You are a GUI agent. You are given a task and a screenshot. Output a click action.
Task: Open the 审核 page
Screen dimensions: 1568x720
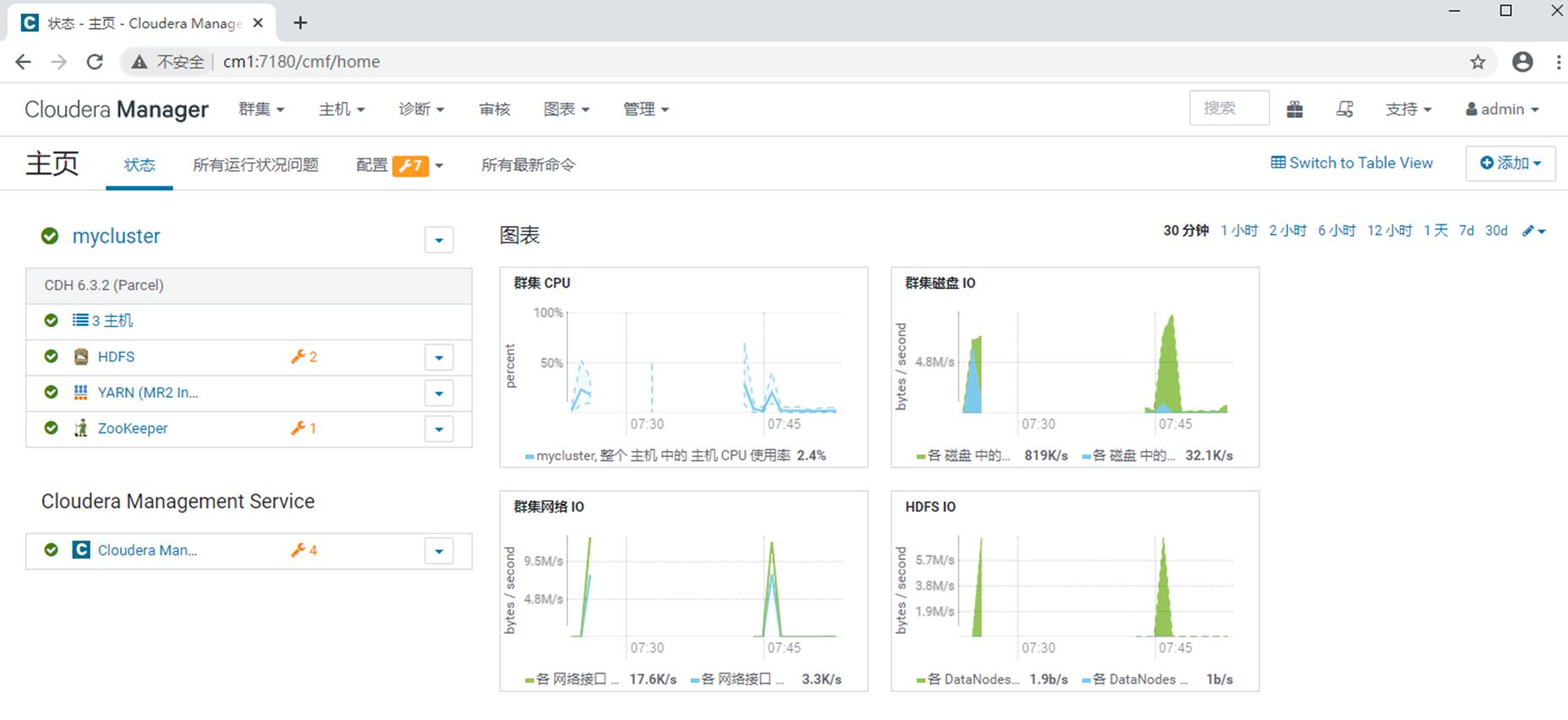(494, 110)
